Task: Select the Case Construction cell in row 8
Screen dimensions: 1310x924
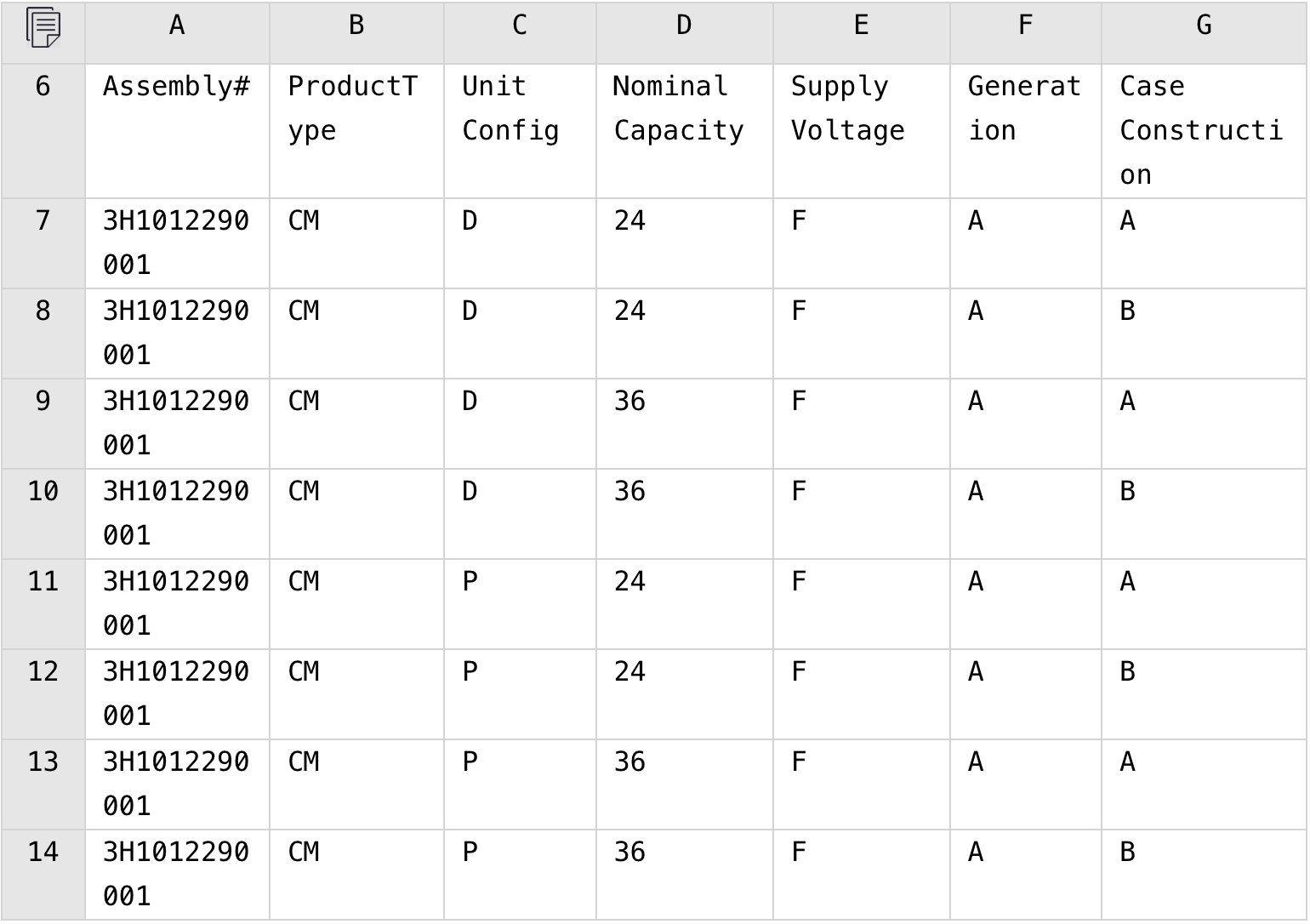Action: 1204,334
